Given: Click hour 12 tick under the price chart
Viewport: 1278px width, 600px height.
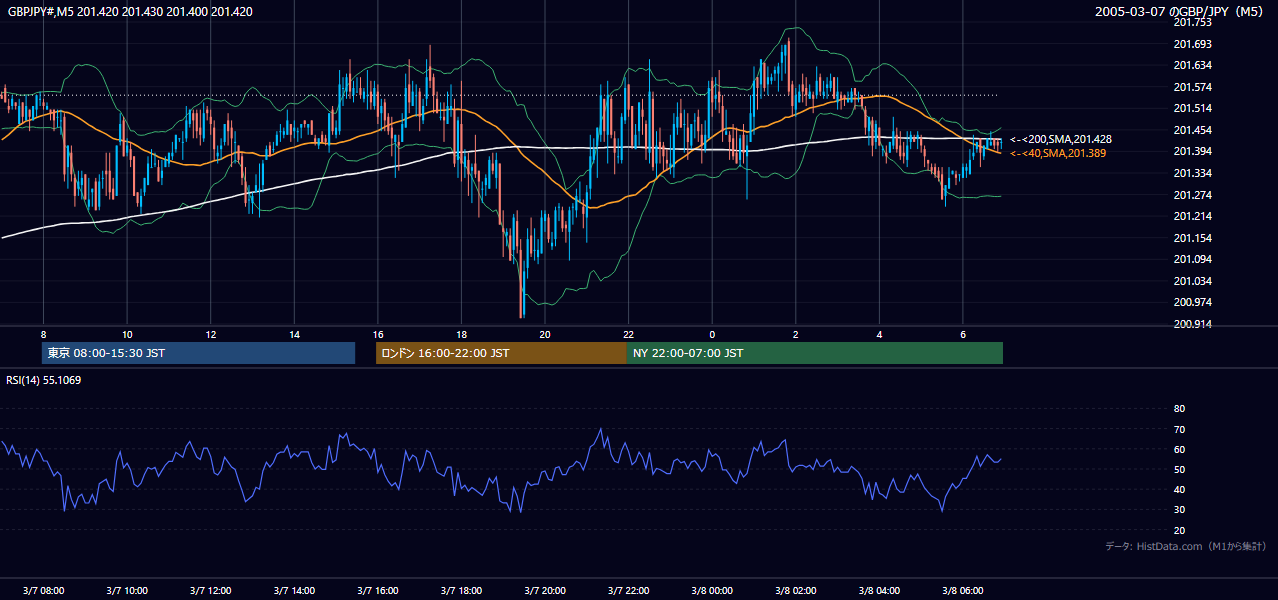Looking at the screenshot, I should point(210,334).
